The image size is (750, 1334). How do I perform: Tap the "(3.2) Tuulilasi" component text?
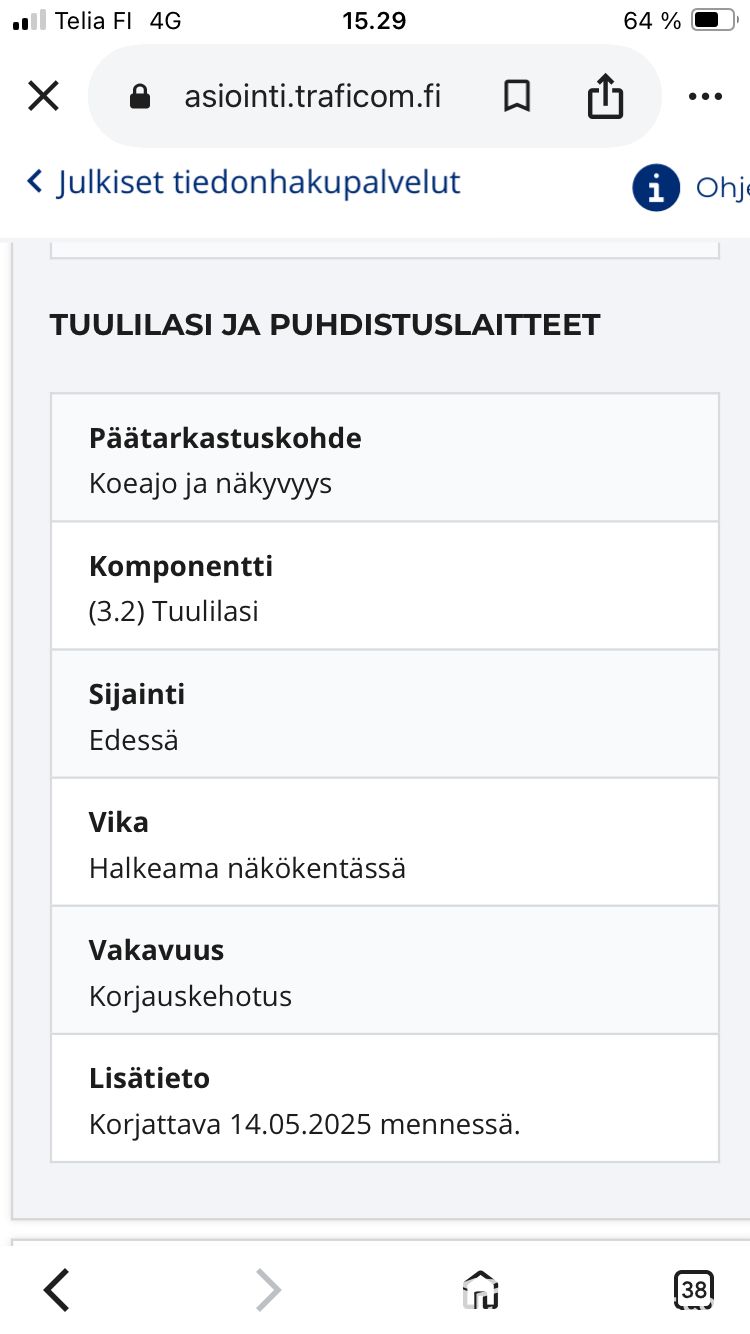(174, 612)
